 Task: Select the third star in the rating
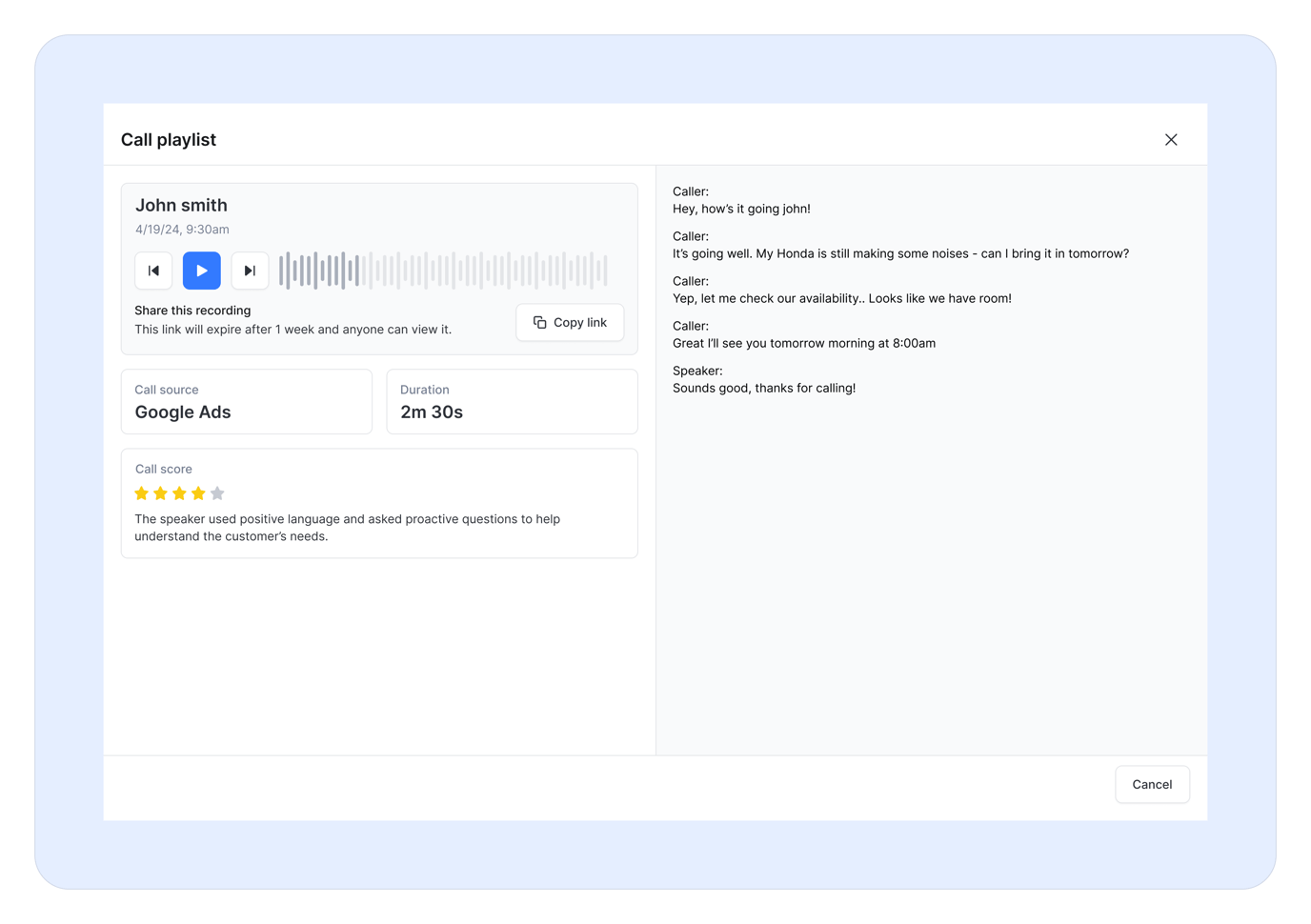(179, 492)
